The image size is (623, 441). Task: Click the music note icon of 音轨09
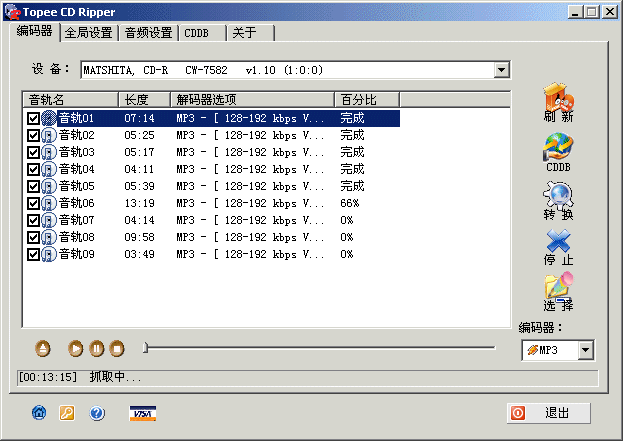[49, 255]
